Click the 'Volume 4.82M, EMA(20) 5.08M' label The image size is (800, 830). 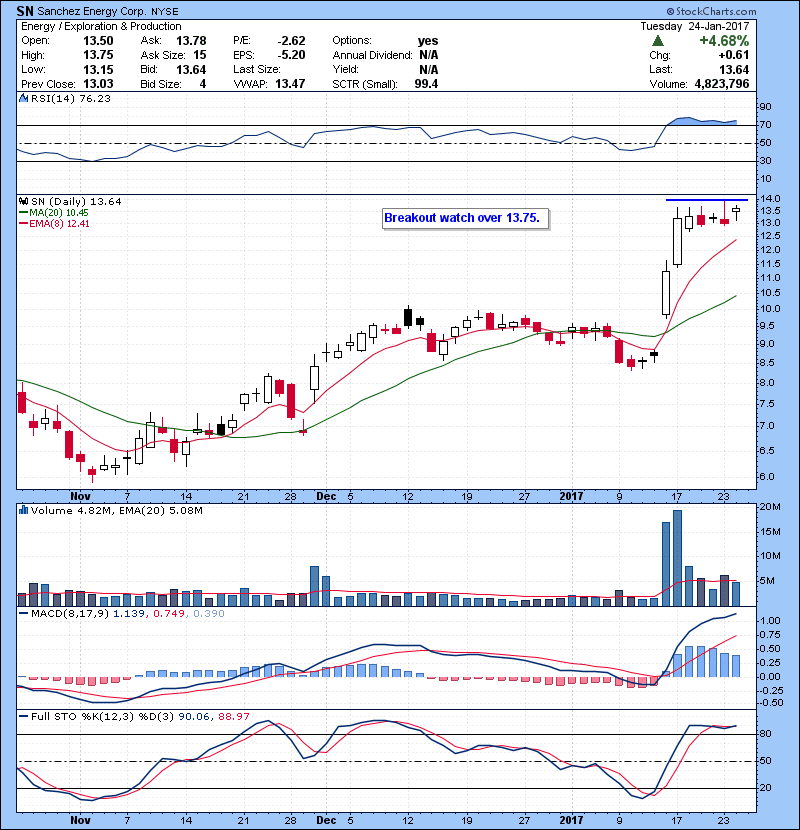pyautogui.click(x=116, y=511)
